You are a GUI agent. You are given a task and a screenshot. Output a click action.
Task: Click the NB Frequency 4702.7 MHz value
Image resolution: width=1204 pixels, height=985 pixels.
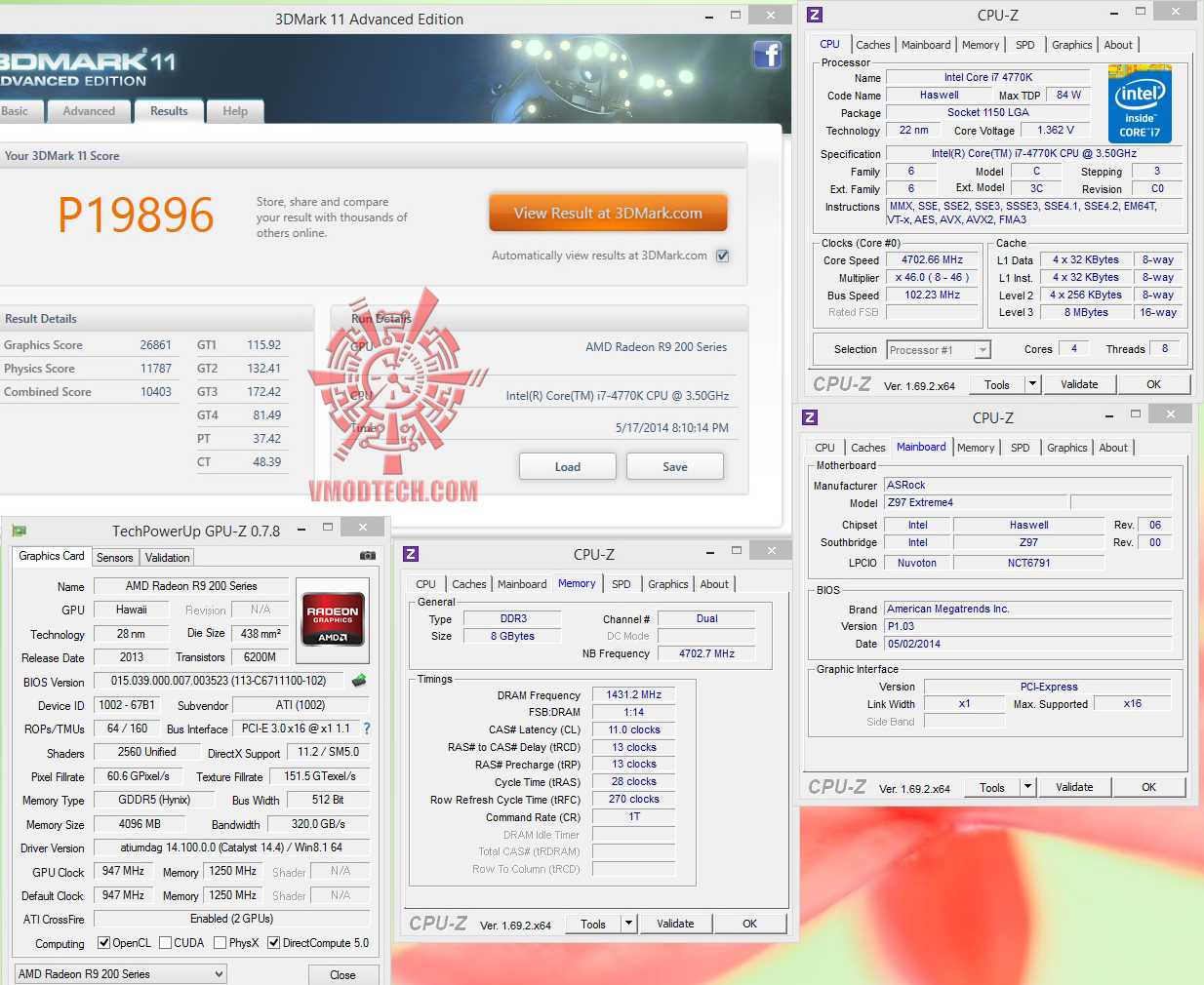pyautogui.click(x=706, y=653)
